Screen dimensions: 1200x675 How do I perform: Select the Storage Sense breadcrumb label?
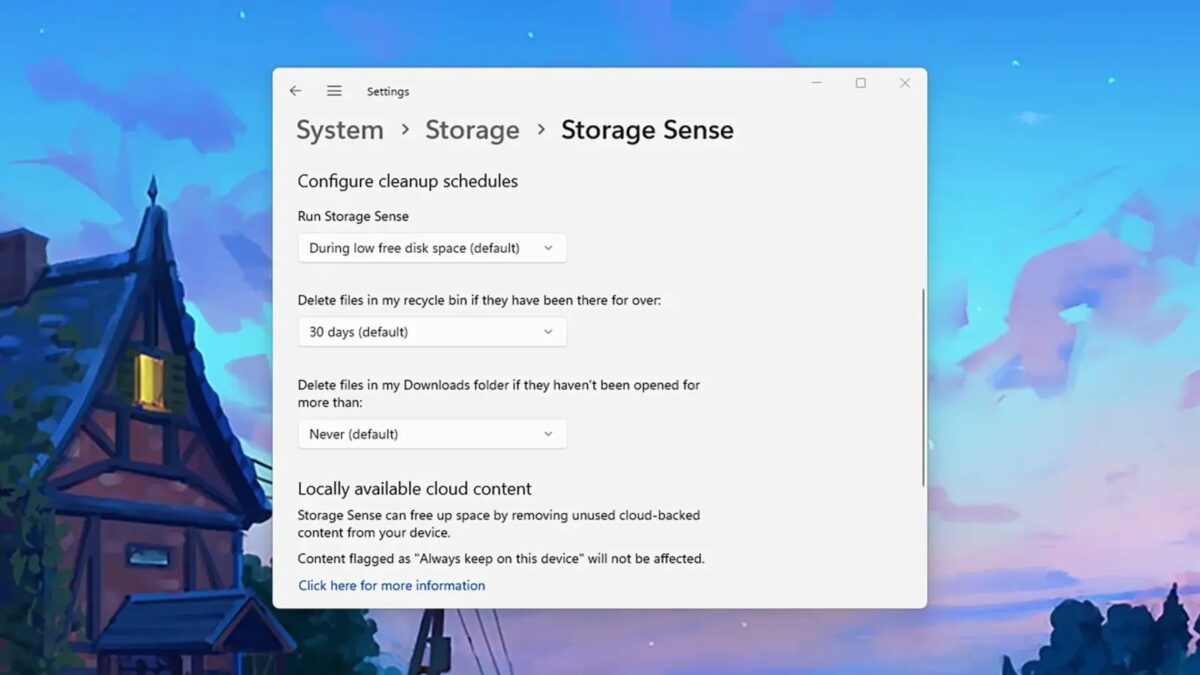click(x=647, y=130)
